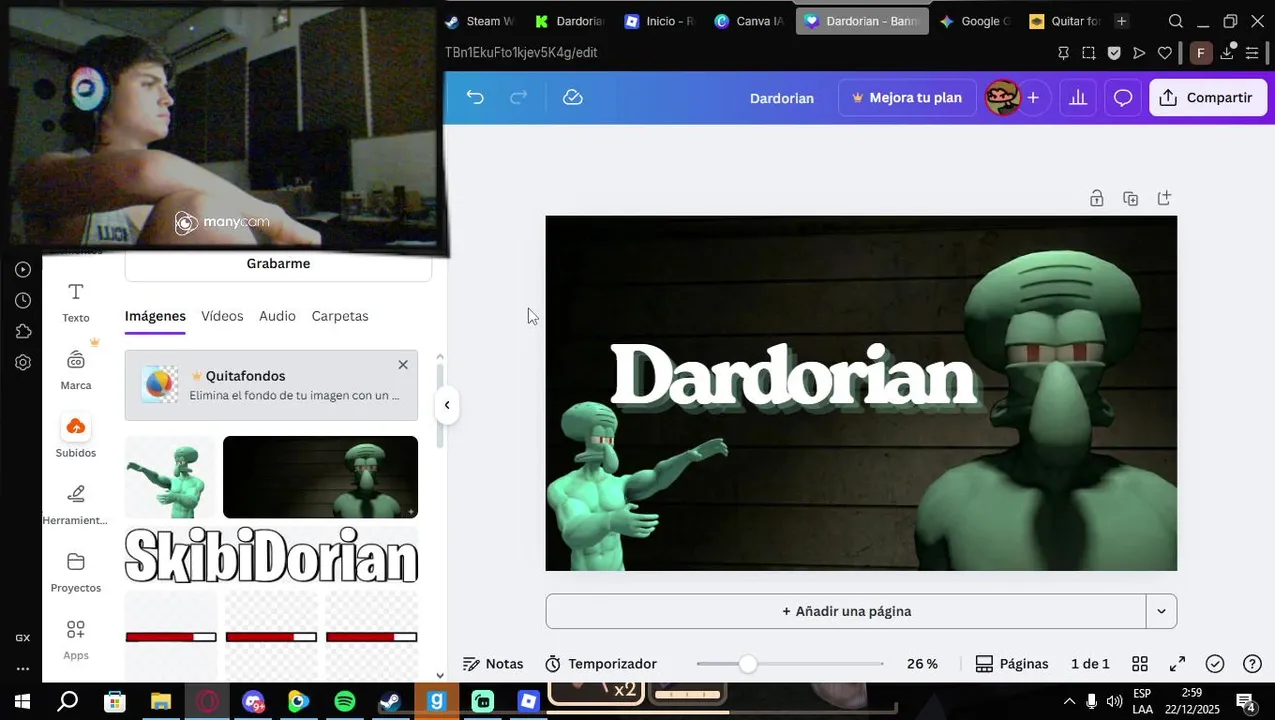Switch to the Steam browser tab
This screenshot has height=720, width=1275.
(480, 21)
